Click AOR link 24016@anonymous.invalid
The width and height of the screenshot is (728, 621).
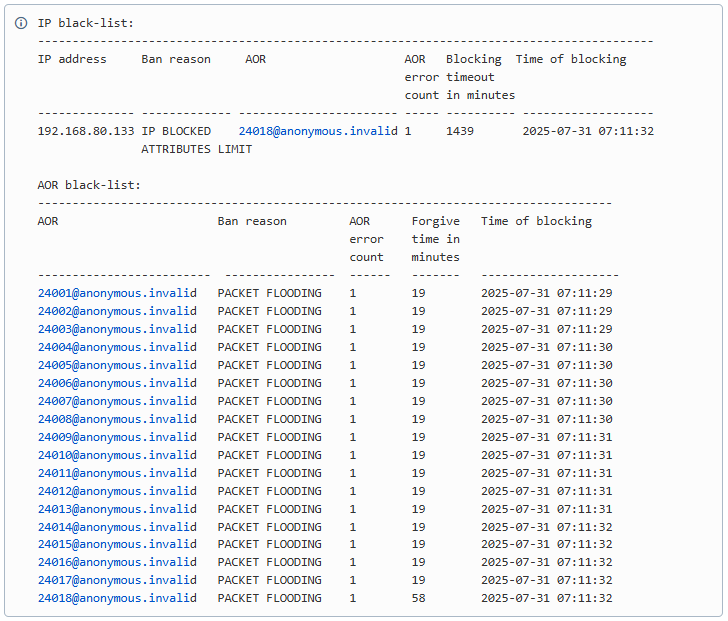pos(117,562)
